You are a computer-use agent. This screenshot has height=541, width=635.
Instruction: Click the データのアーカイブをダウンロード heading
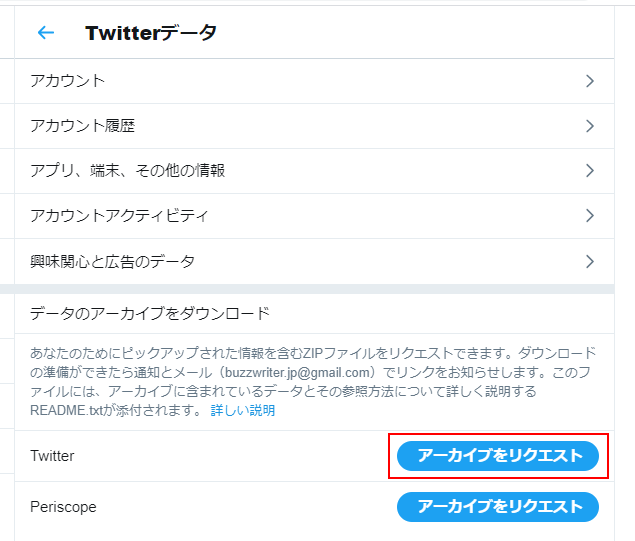[x=150, y=313]
